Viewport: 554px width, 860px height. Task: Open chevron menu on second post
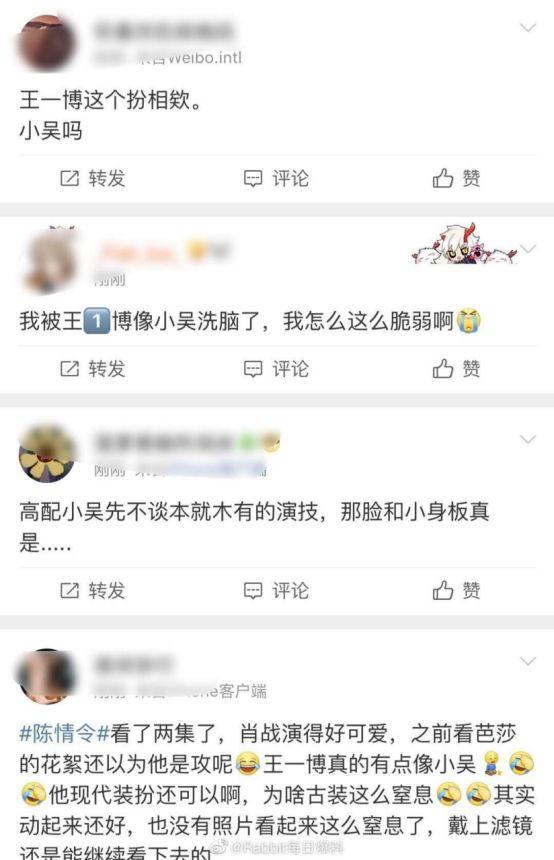point(528,250)
